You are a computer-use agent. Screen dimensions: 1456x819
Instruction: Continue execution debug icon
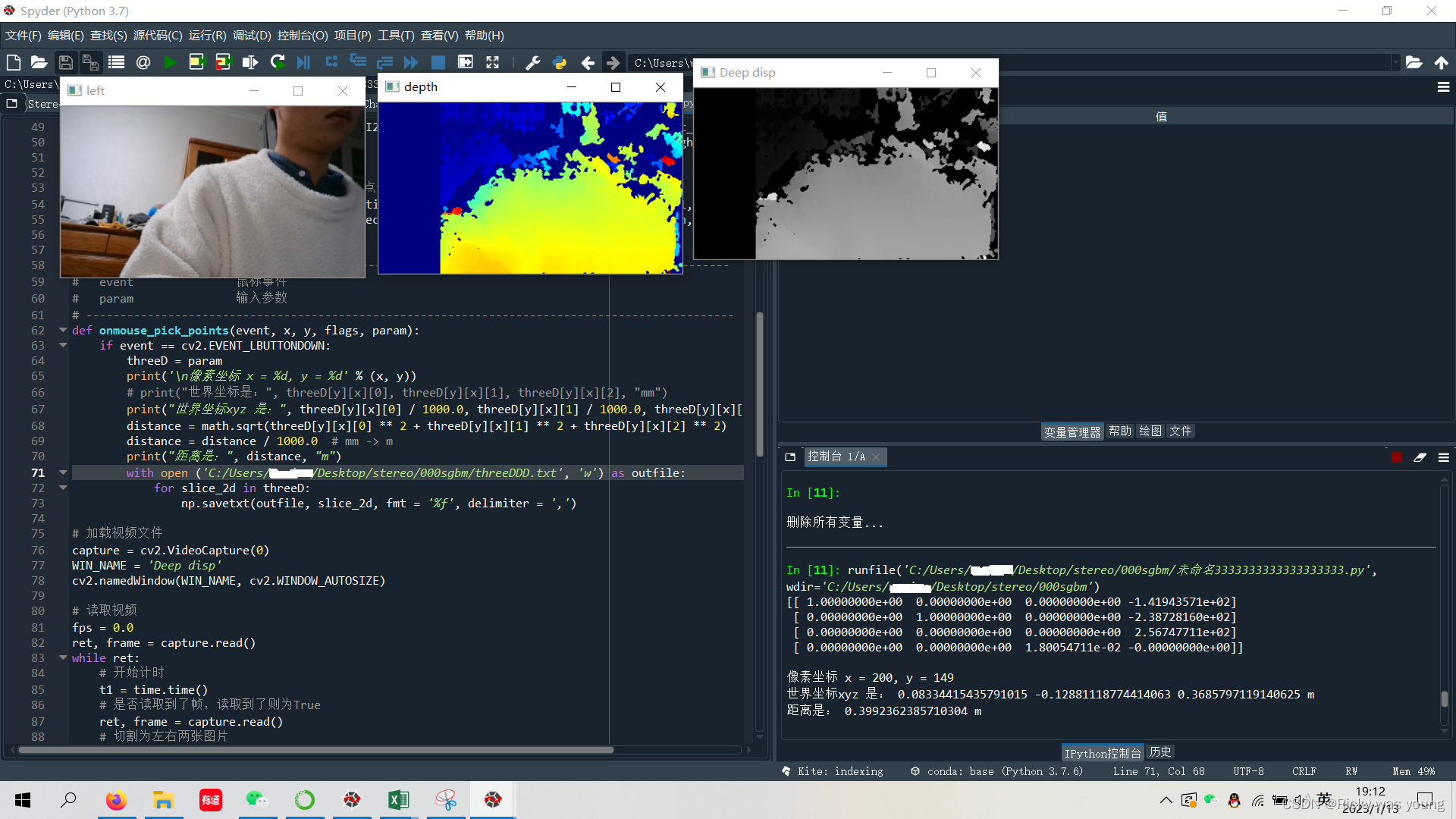[411, 63]
